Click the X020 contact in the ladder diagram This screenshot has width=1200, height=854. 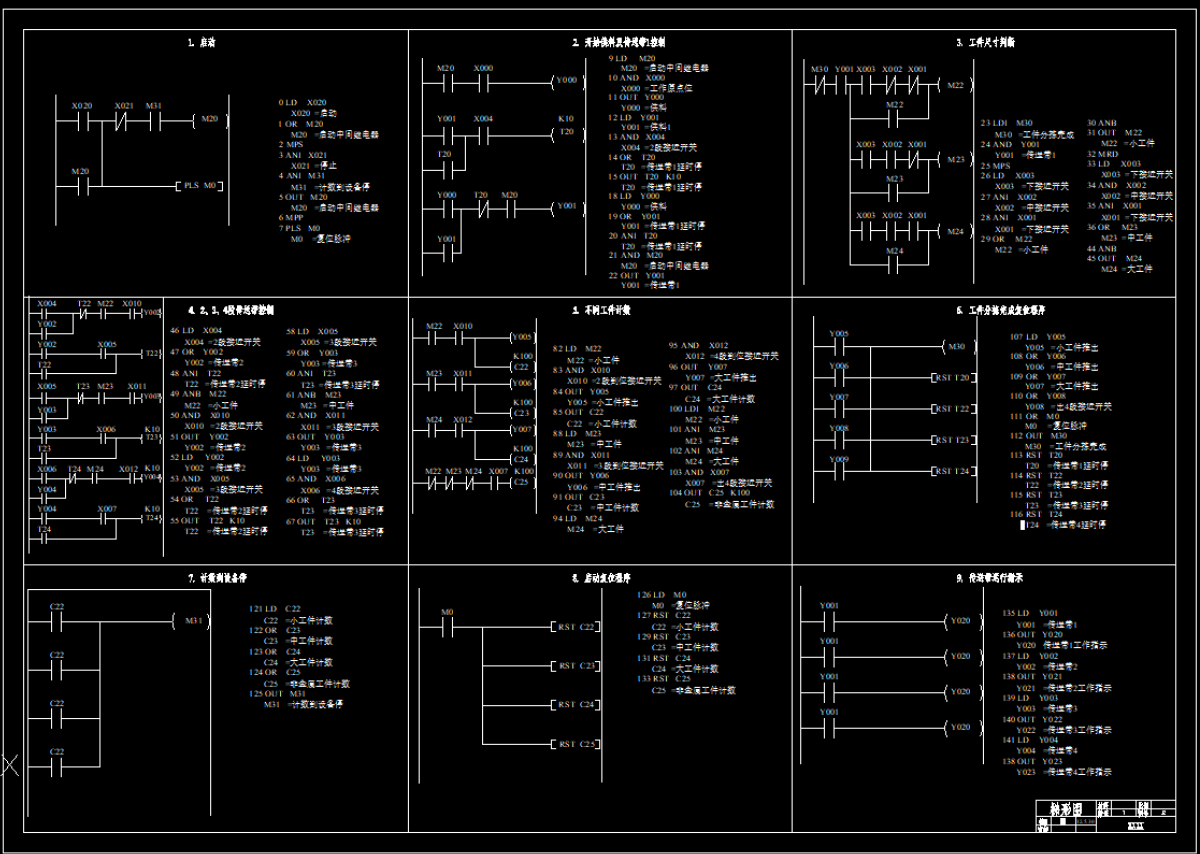(x=82, y=120)
